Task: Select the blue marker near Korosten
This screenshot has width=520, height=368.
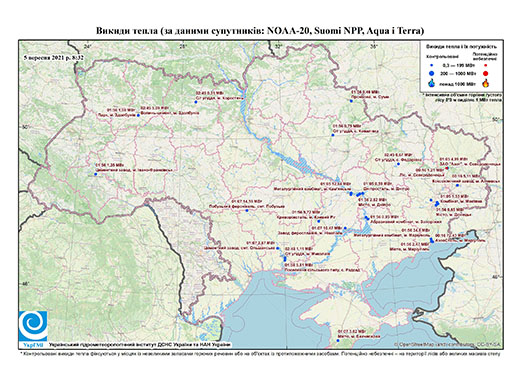Action: point(196,102)
